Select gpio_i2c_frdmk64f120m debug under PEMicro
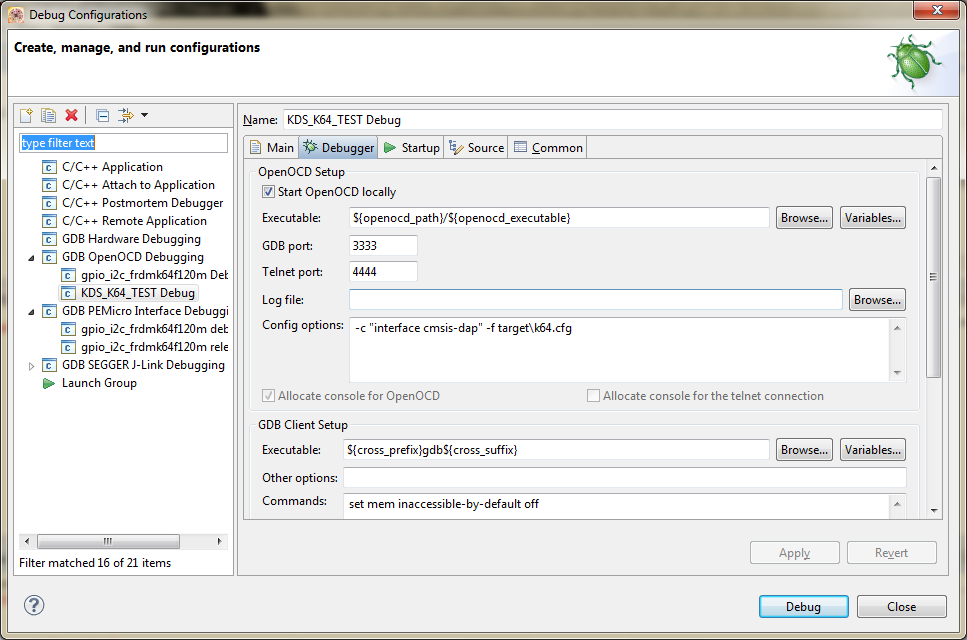Image resolution: width=967 pixels, height=640 pixels. (154, 329)
